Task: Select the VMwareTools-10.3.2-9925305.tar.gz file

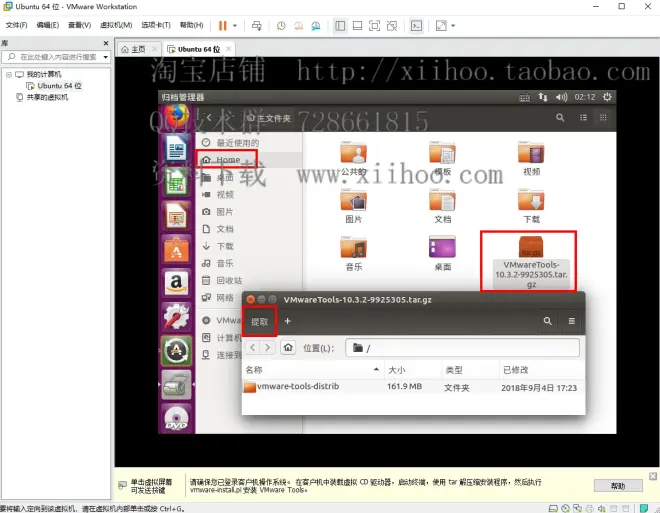Action: (531, 261)
